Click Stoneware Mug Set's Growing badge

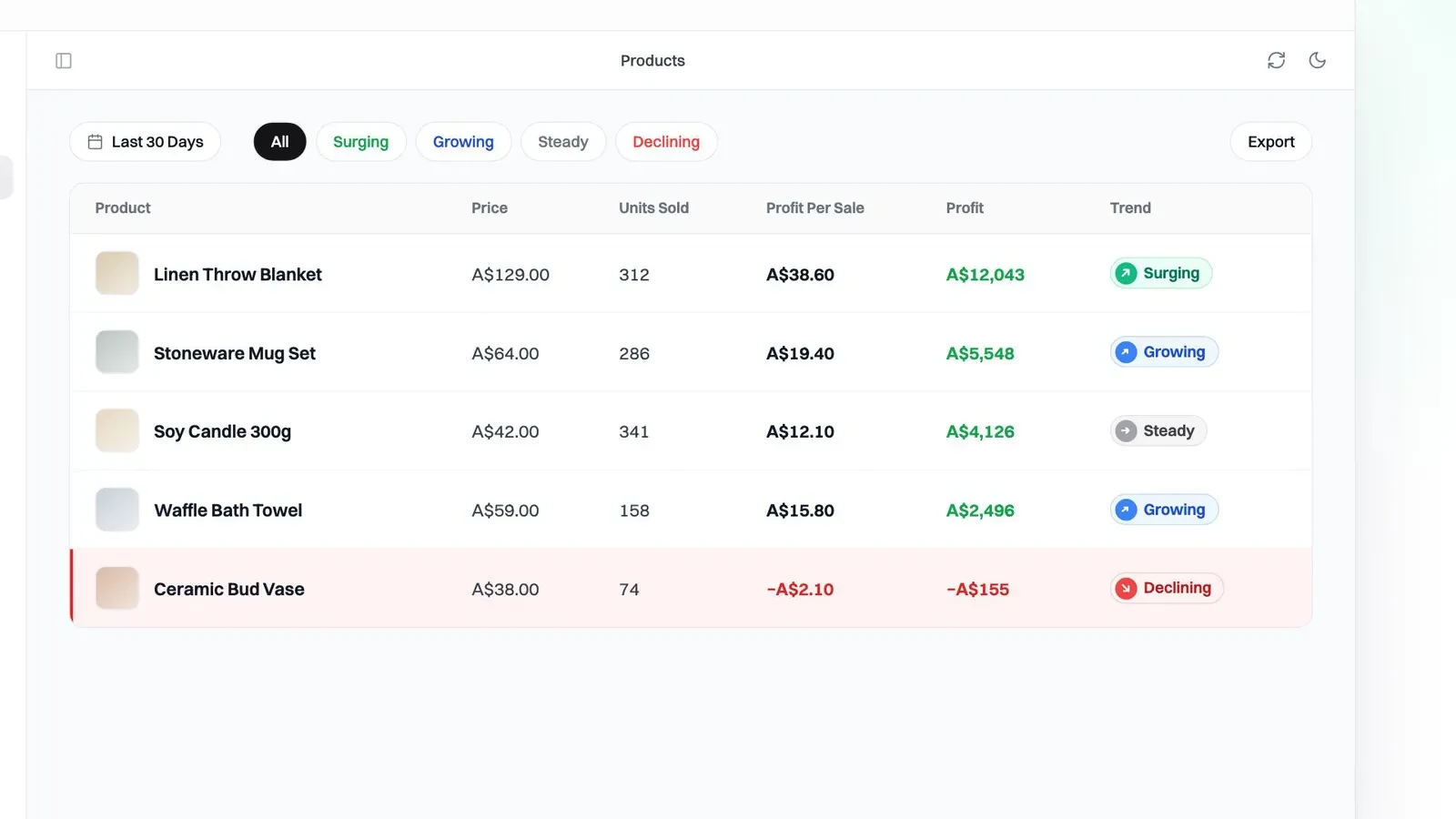coord(1164,352)
